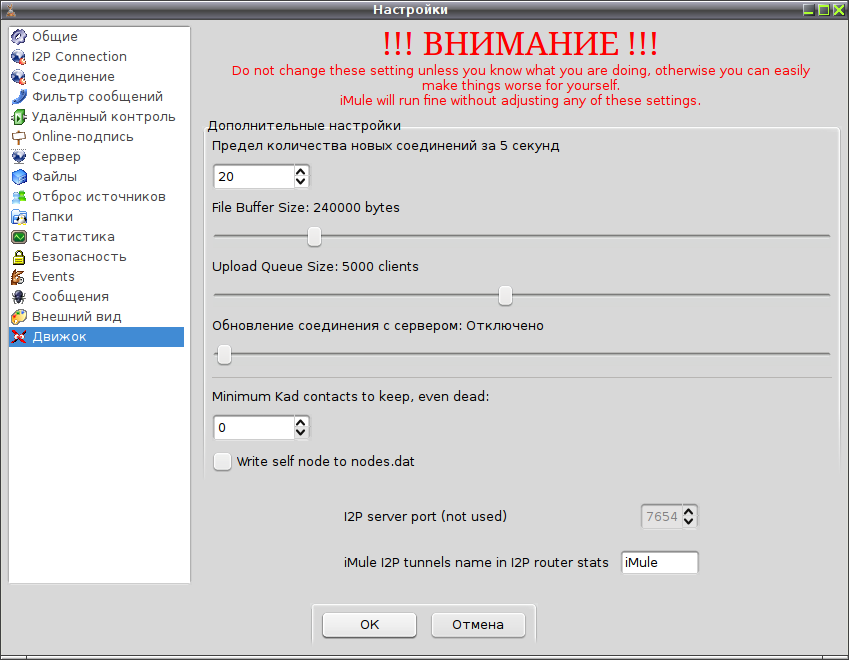Decrease new connections limit with down arrow
Image resolution: width=849 pixels, height=660 pixels.
pos(301,182)
